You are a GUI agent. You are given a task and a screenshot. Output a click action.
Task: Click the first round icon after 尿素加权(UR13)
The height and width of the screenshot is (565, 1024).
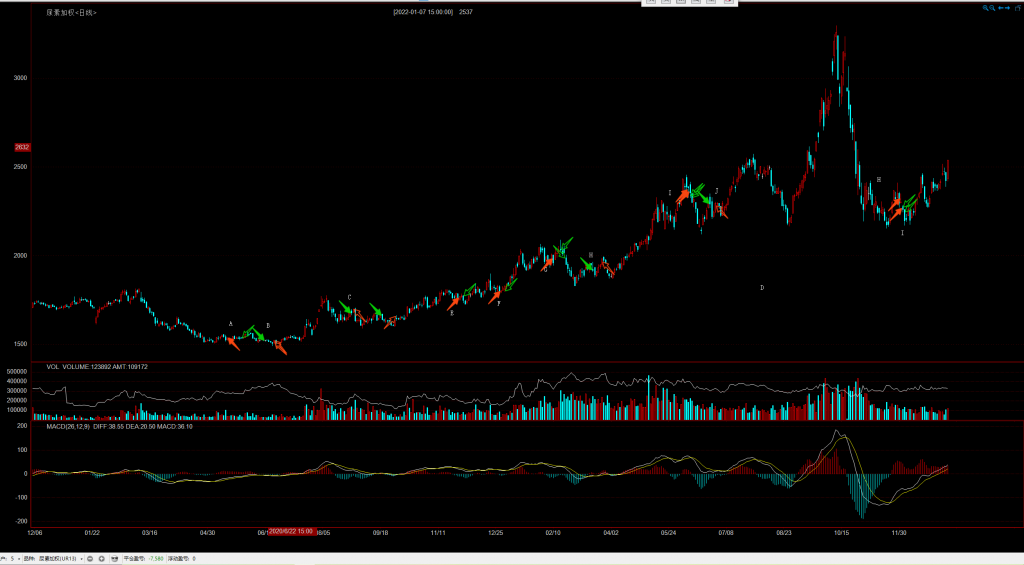tap(89, 558)
